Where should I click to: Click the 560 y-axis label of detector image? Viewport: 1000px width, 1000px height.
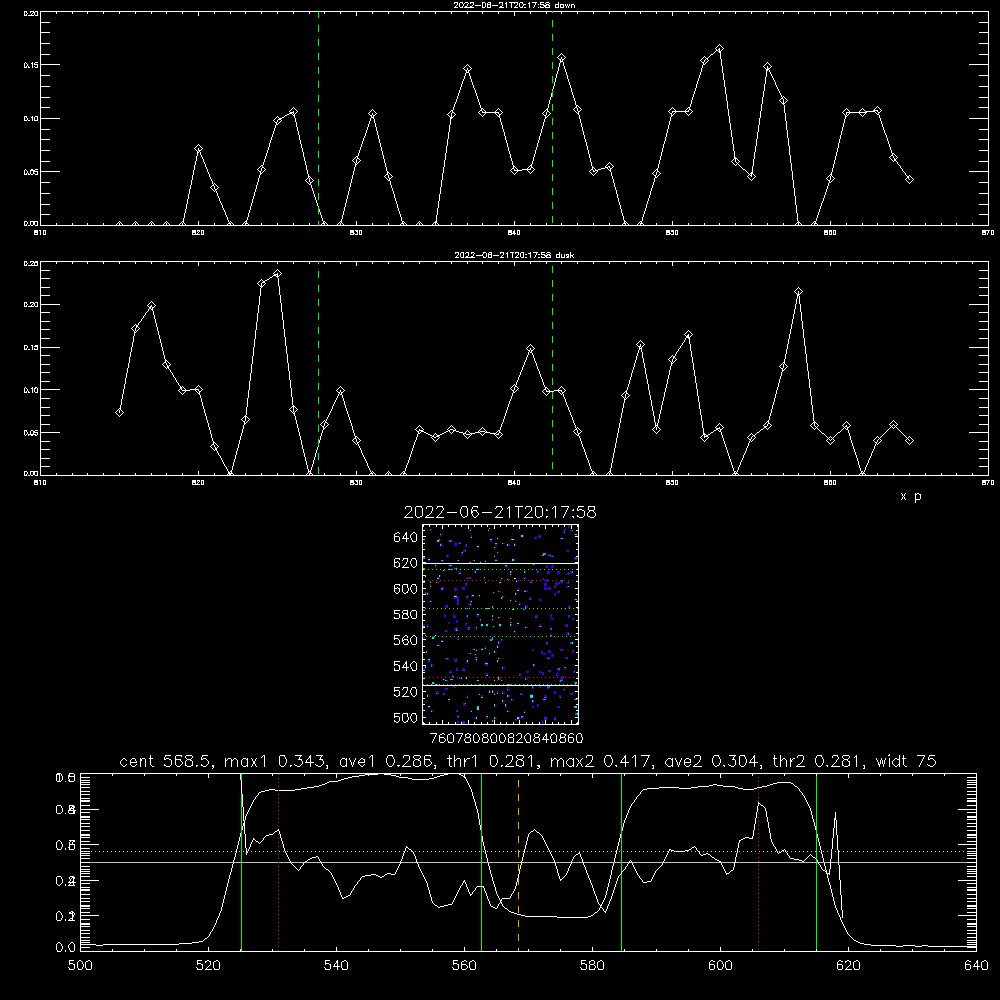pyautogui.click(x=406, y=640)
